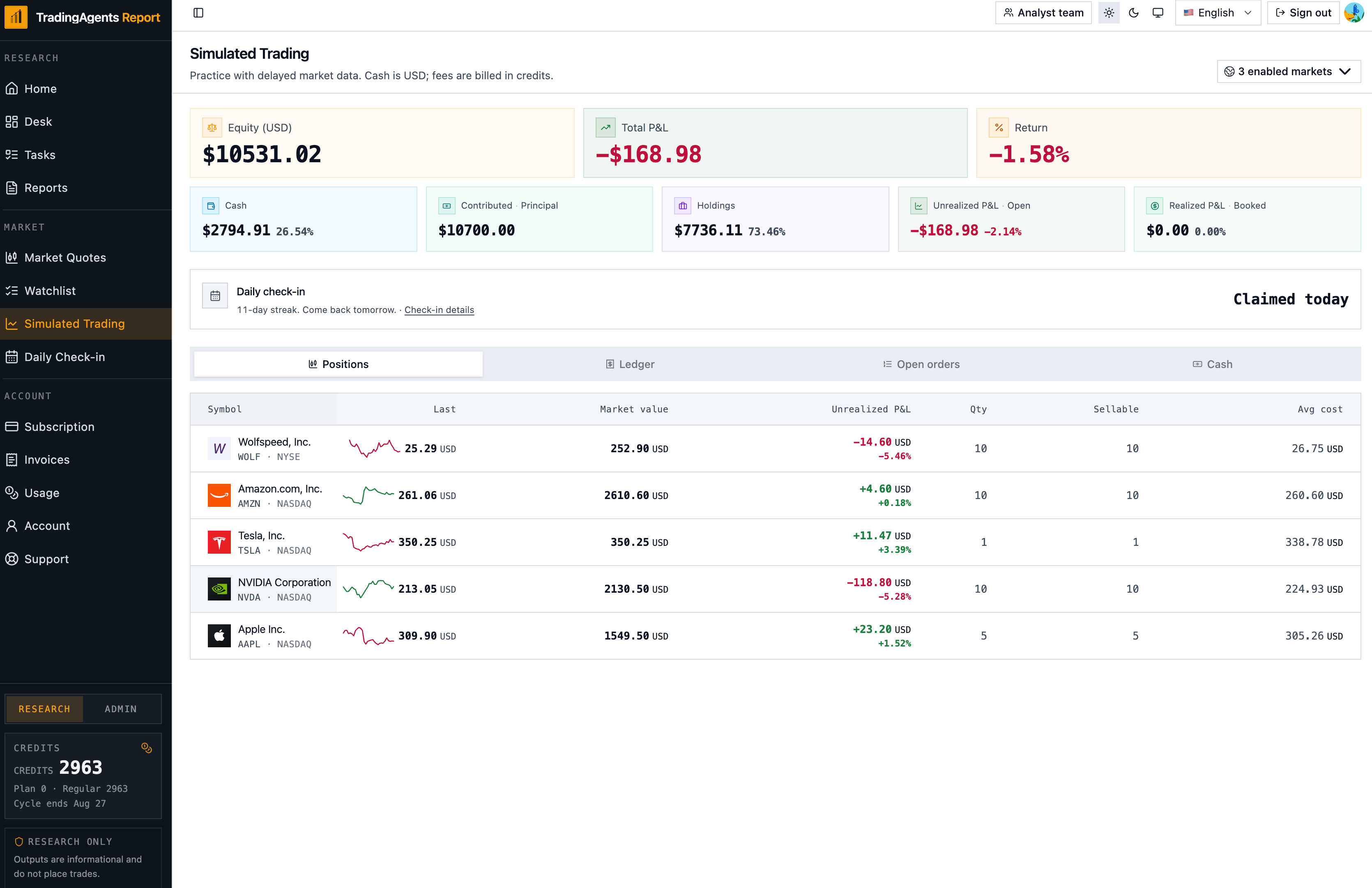
Task: Open the English language dropdown
Action: 1218,13
